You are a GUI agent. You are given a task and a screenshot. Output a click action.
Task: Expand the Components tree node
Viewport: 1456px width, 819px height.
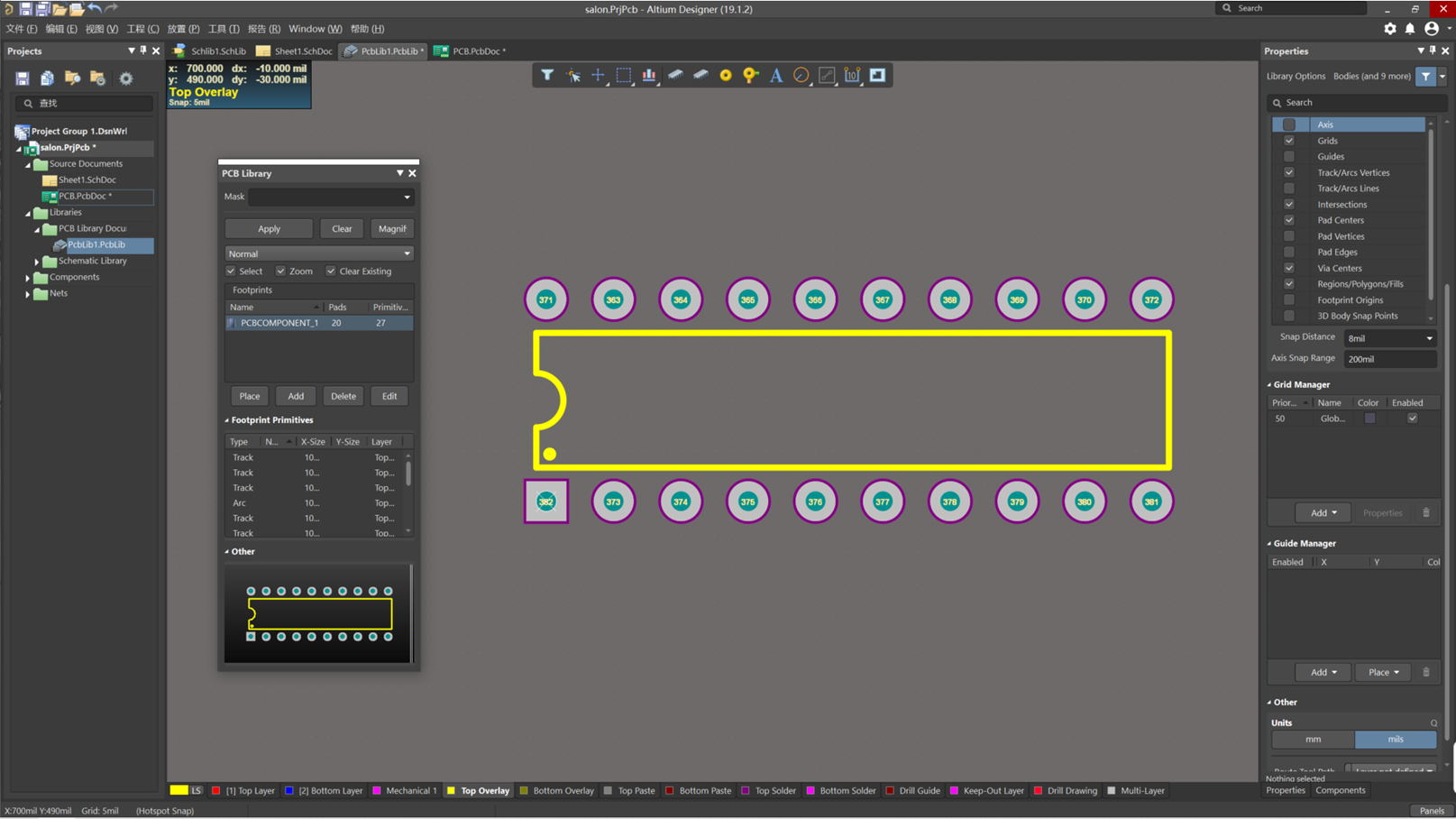point(28,278)
